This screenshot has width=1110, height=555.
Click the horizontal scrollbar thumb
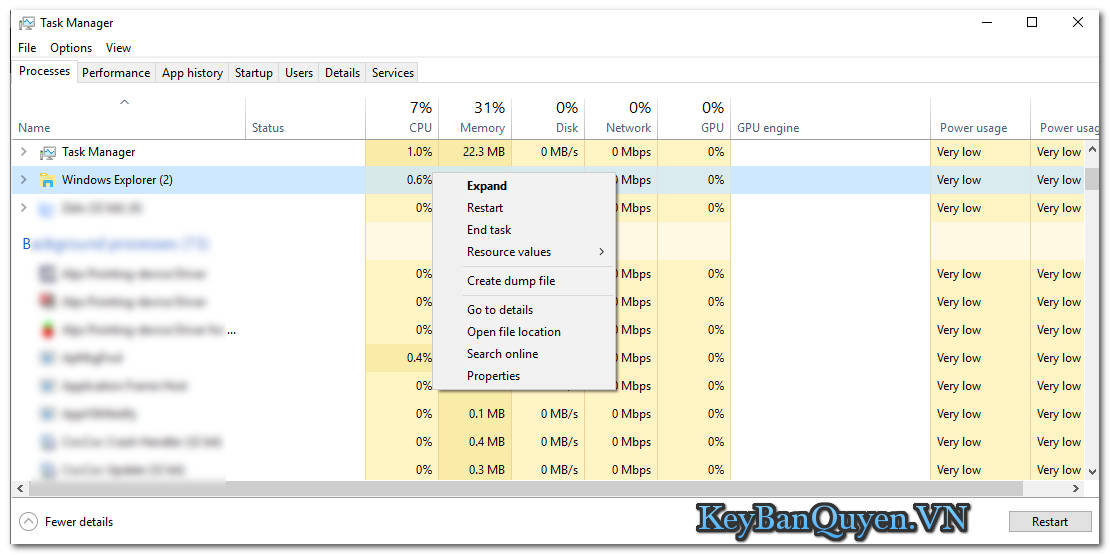526,488
